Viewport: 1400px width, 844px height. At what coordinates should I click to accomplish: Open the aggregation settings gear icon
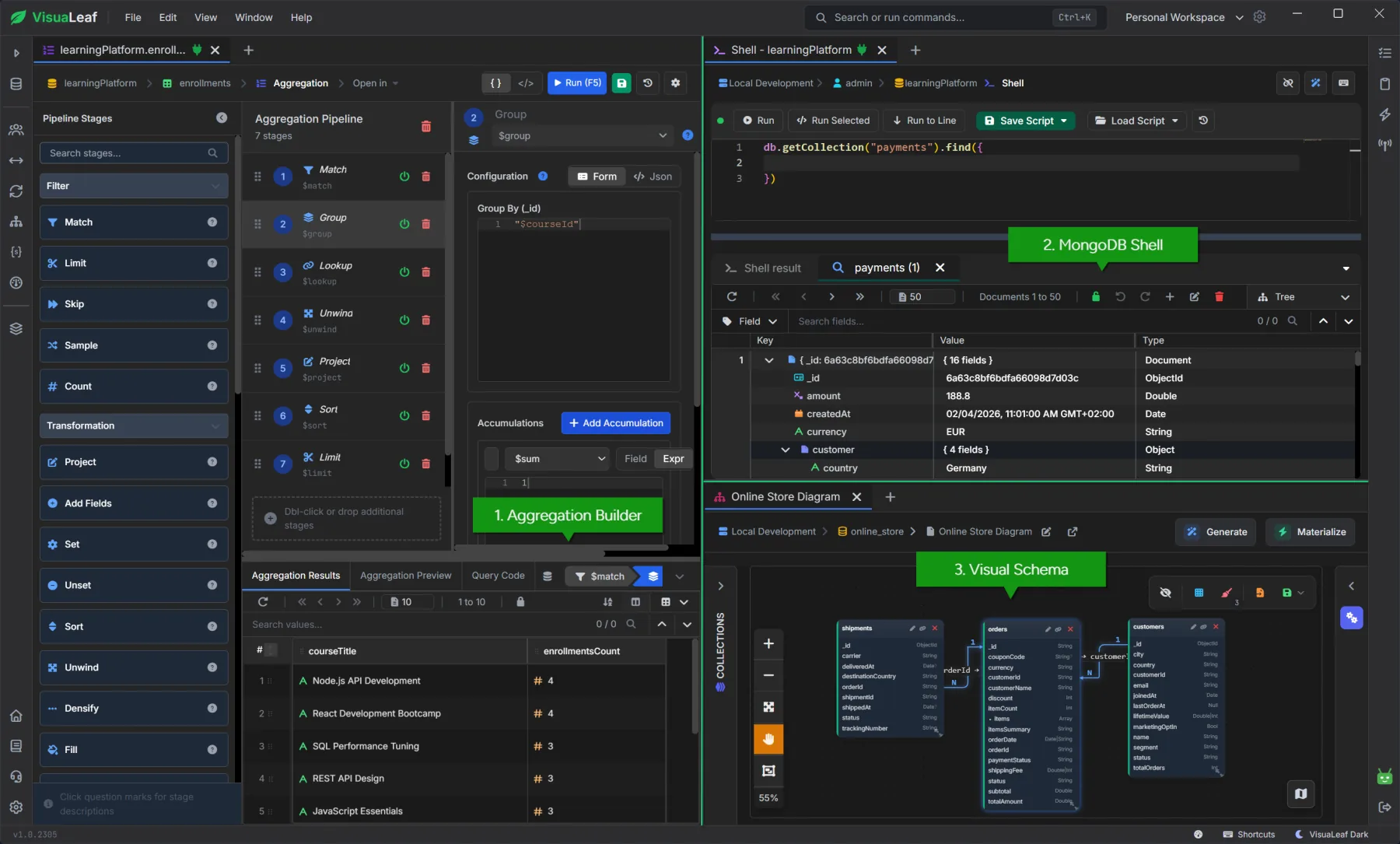[675, 83]
